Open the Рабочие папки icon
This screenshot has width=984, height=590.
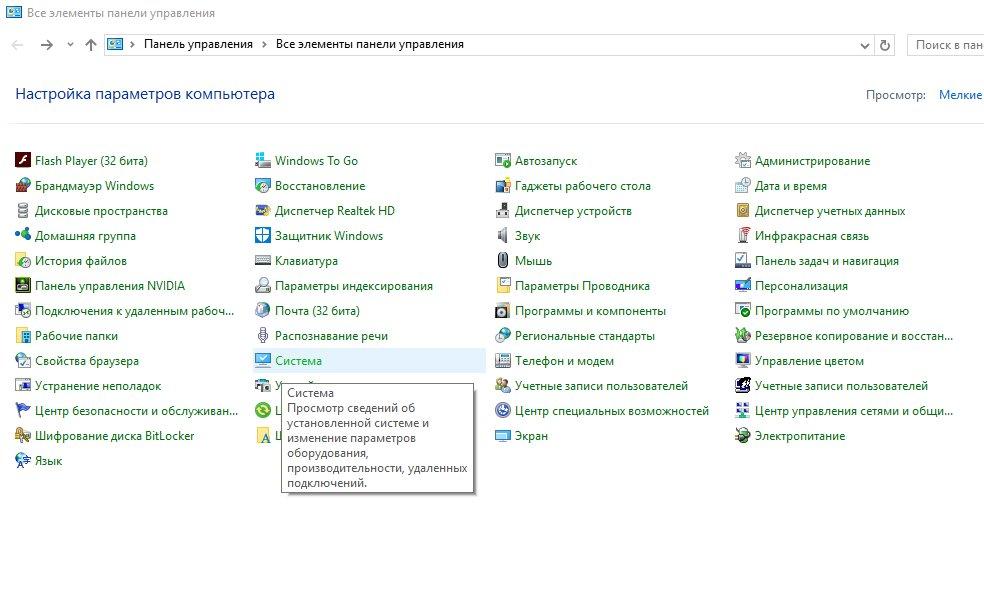[23, 336]
